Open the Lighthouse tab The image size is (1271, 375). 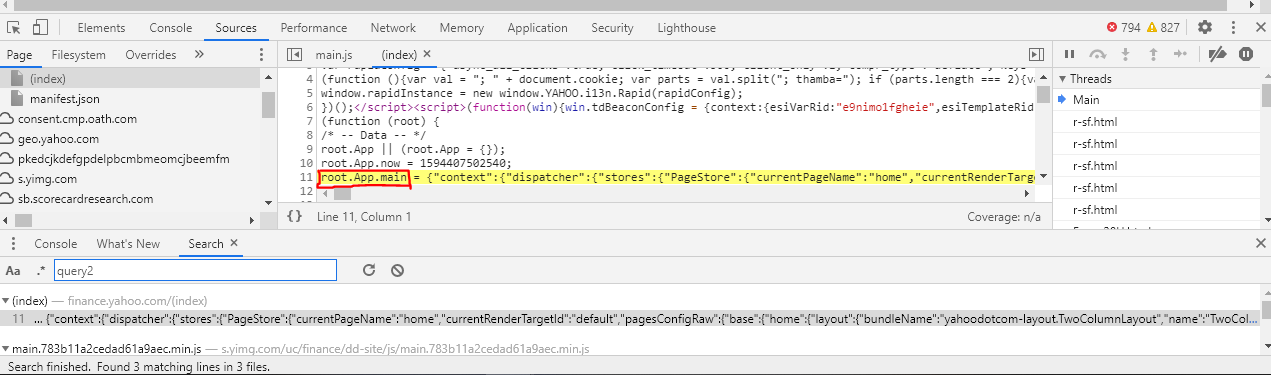coord(686,28)
